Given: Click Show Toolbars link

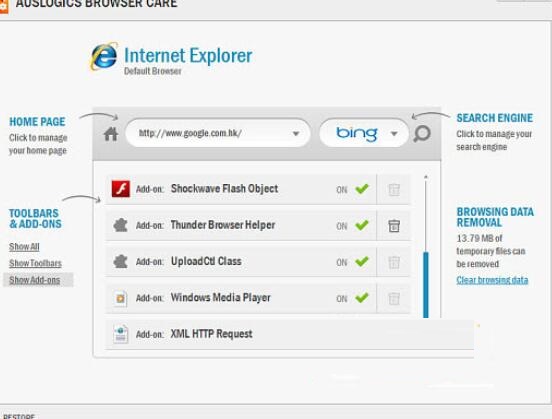Looking at the screenshot, I should click(x=35, y=263).
